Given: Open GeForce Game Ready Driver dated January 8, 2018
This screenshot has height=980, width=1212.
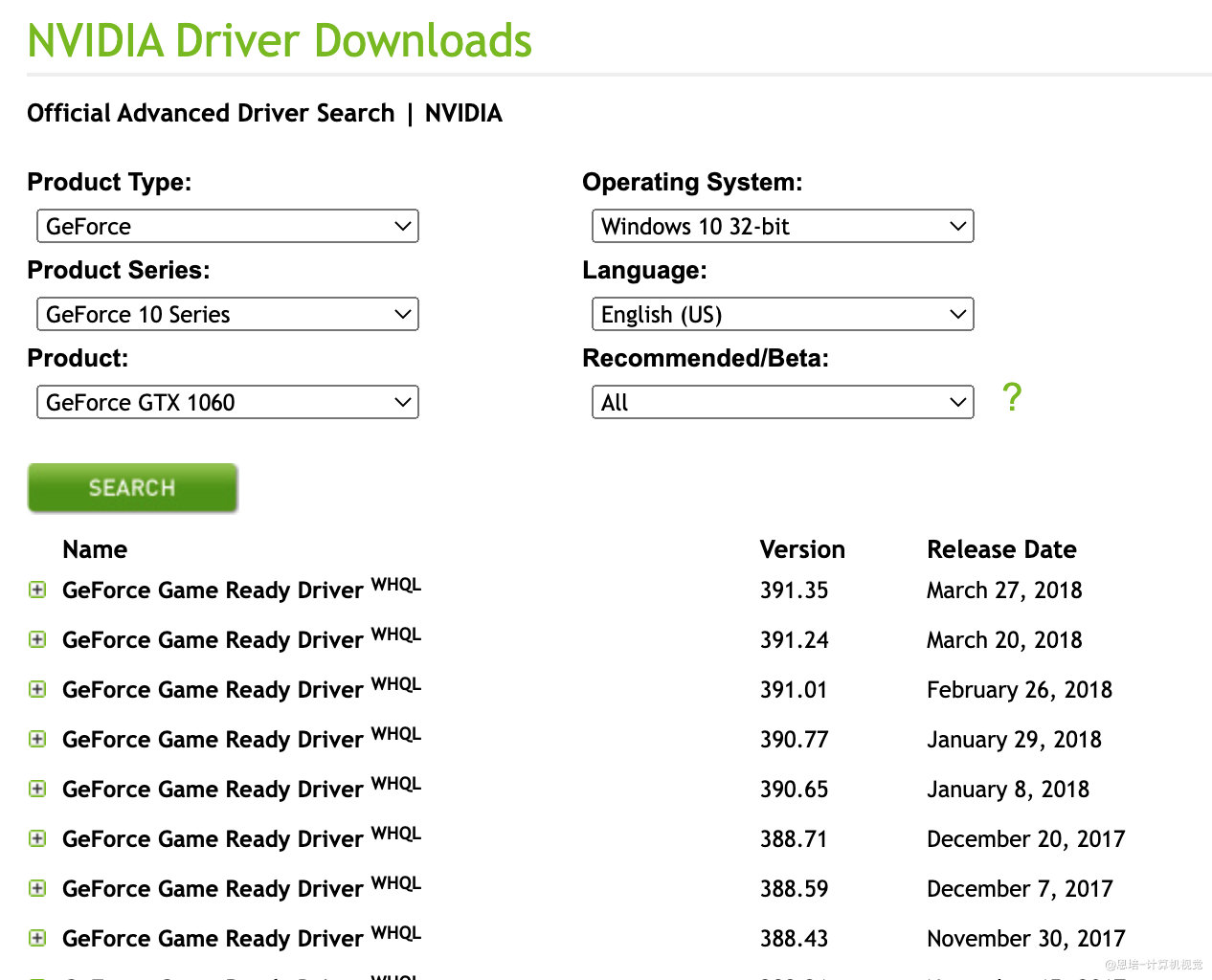Looking at the screenshot, I should pos(241,788).
